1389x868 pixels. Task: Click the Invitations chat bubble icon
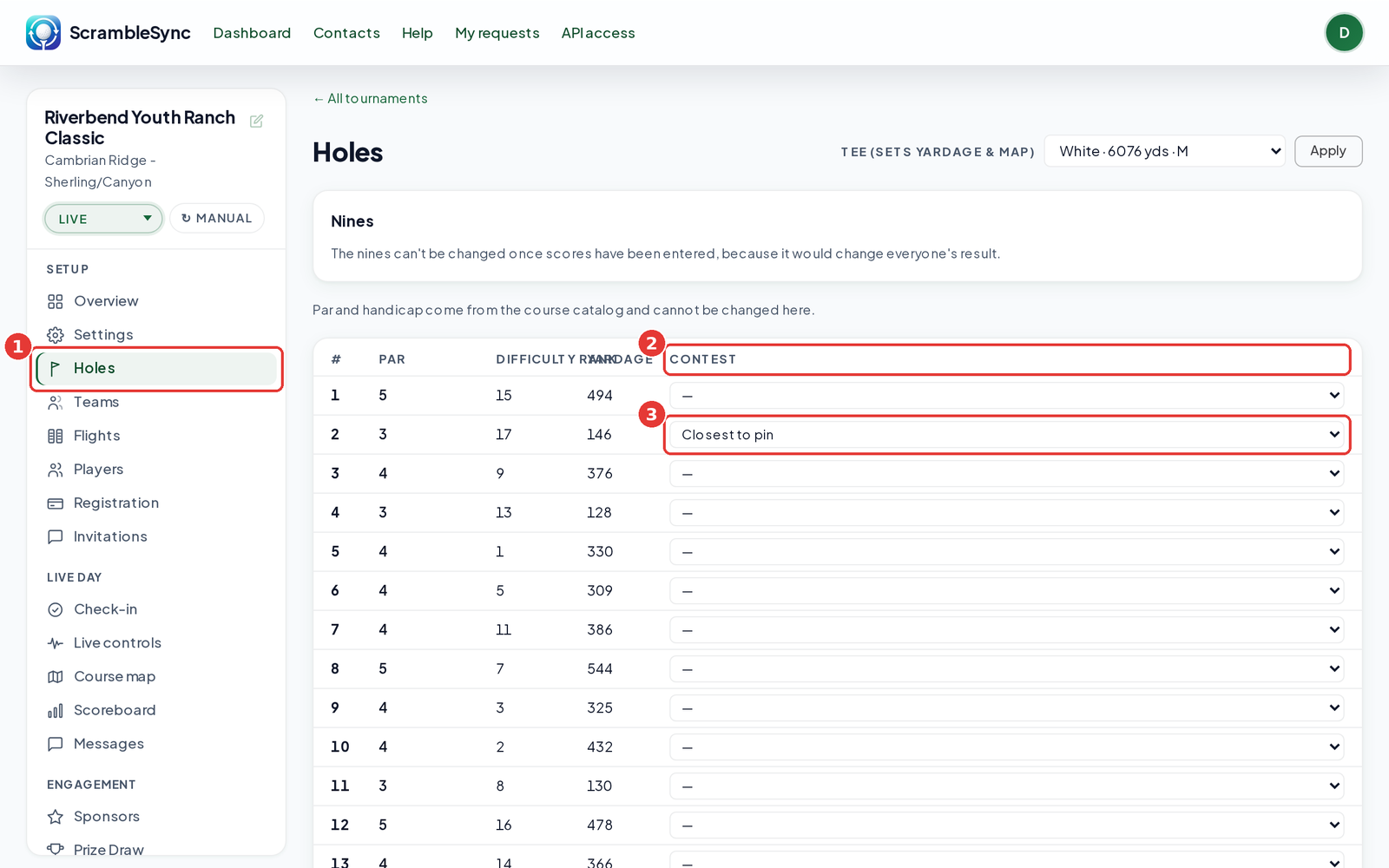tap(56, 537)
